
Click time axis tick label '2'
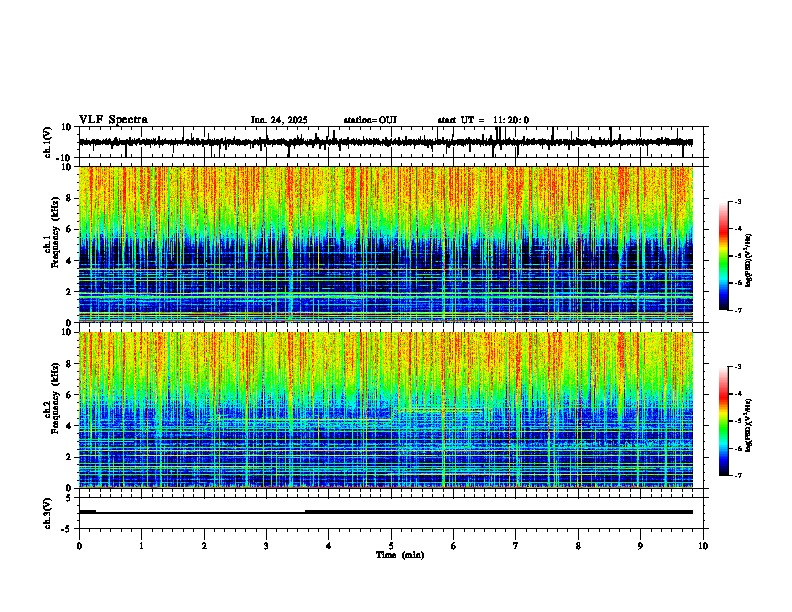pos(204,546)
